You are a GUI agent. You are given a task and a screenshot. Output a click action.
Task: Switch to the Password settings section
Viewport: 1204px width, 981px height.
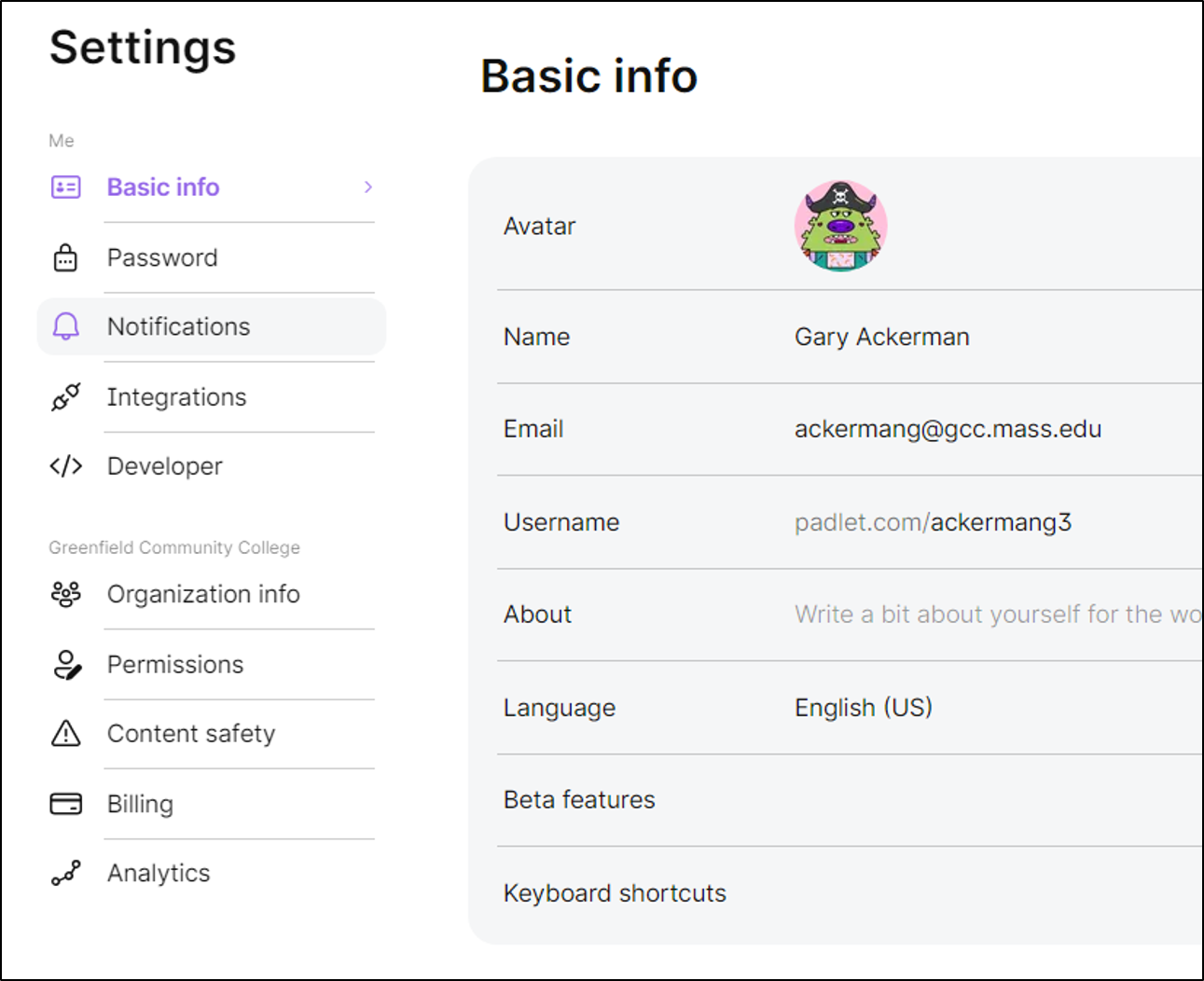pos(162,257)
